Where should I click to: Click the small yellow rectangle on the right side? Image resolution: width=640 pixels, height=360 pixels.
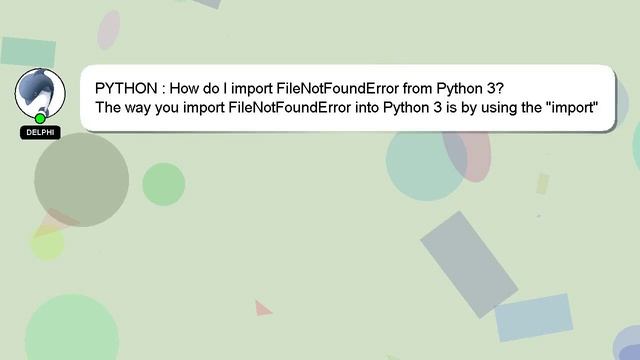[542, 184]
